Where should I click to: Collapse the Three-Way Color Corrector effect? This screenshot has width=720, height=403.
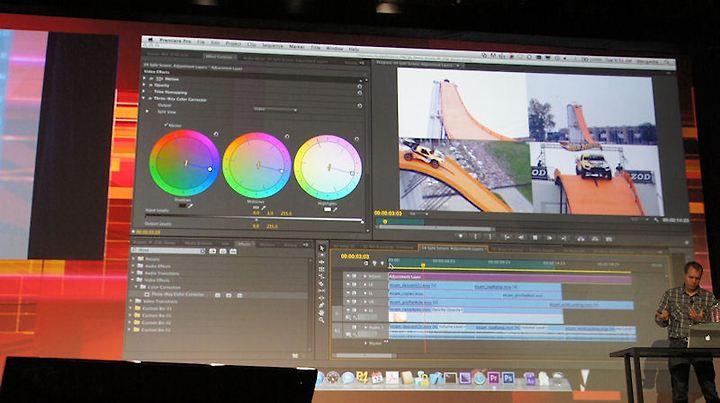point(144,98)
